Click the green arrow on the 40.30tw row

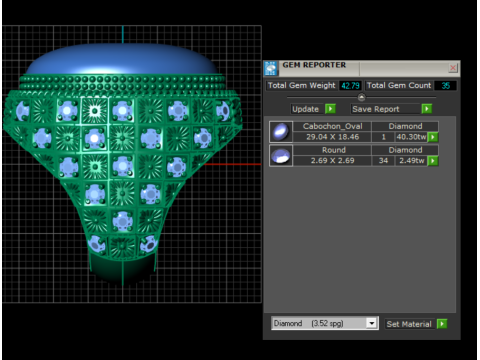[433, 137]
